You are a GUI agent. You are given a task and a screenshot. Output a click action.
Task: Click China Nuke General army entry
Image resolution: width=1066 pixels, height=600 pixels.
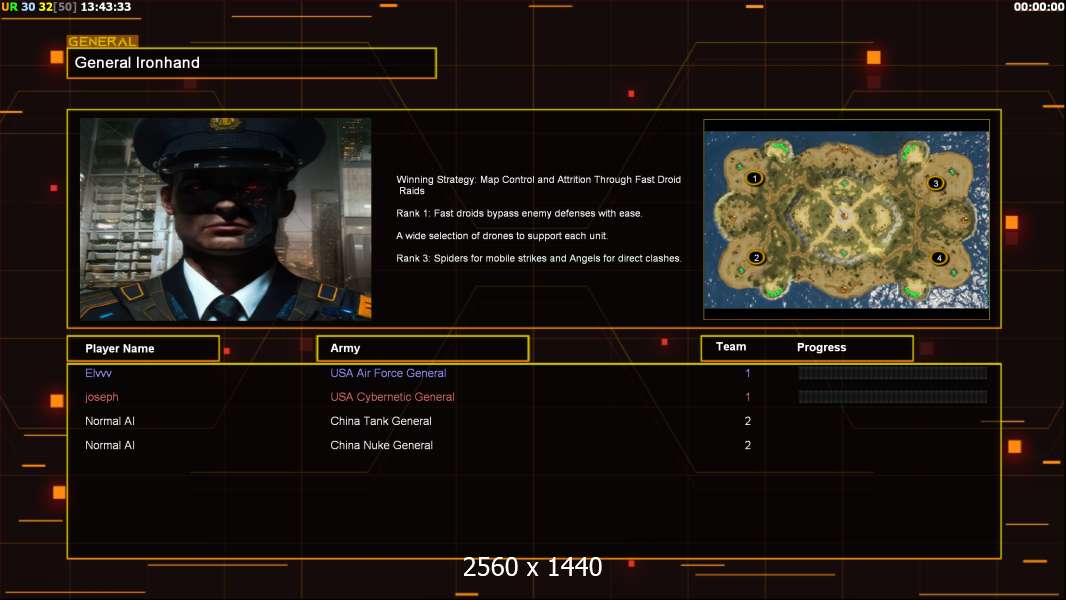(x=381, y=445)
